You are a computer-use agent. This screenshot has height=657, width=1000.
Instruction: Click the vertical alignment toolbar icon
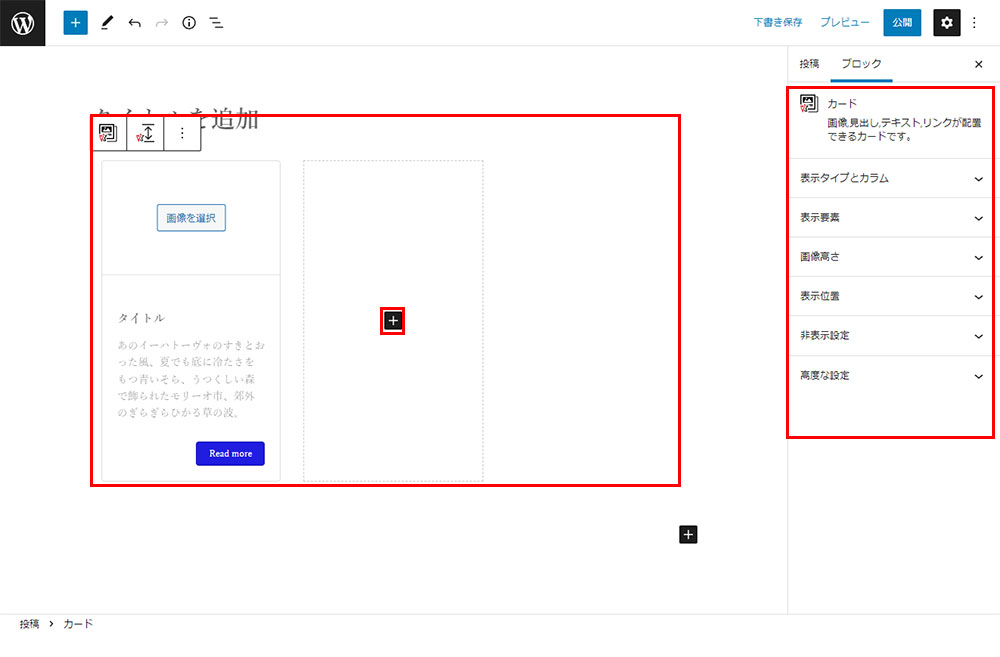tap(146, 133)
